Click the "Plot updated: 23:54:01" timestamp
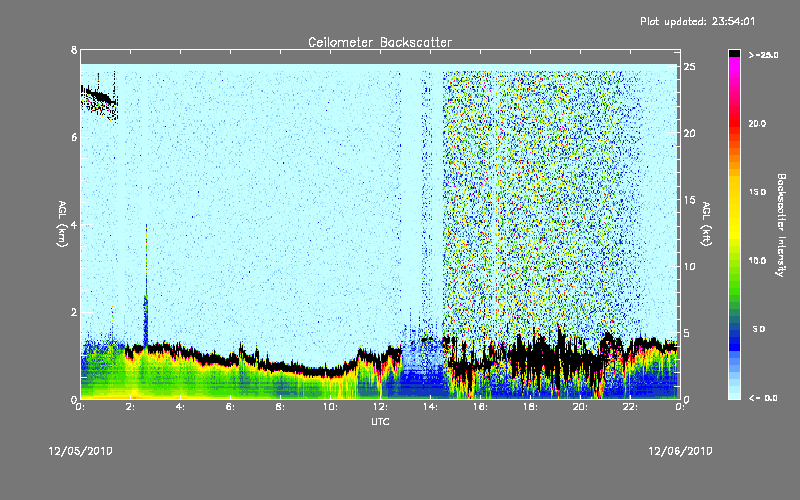 click(x=697, y=21)
